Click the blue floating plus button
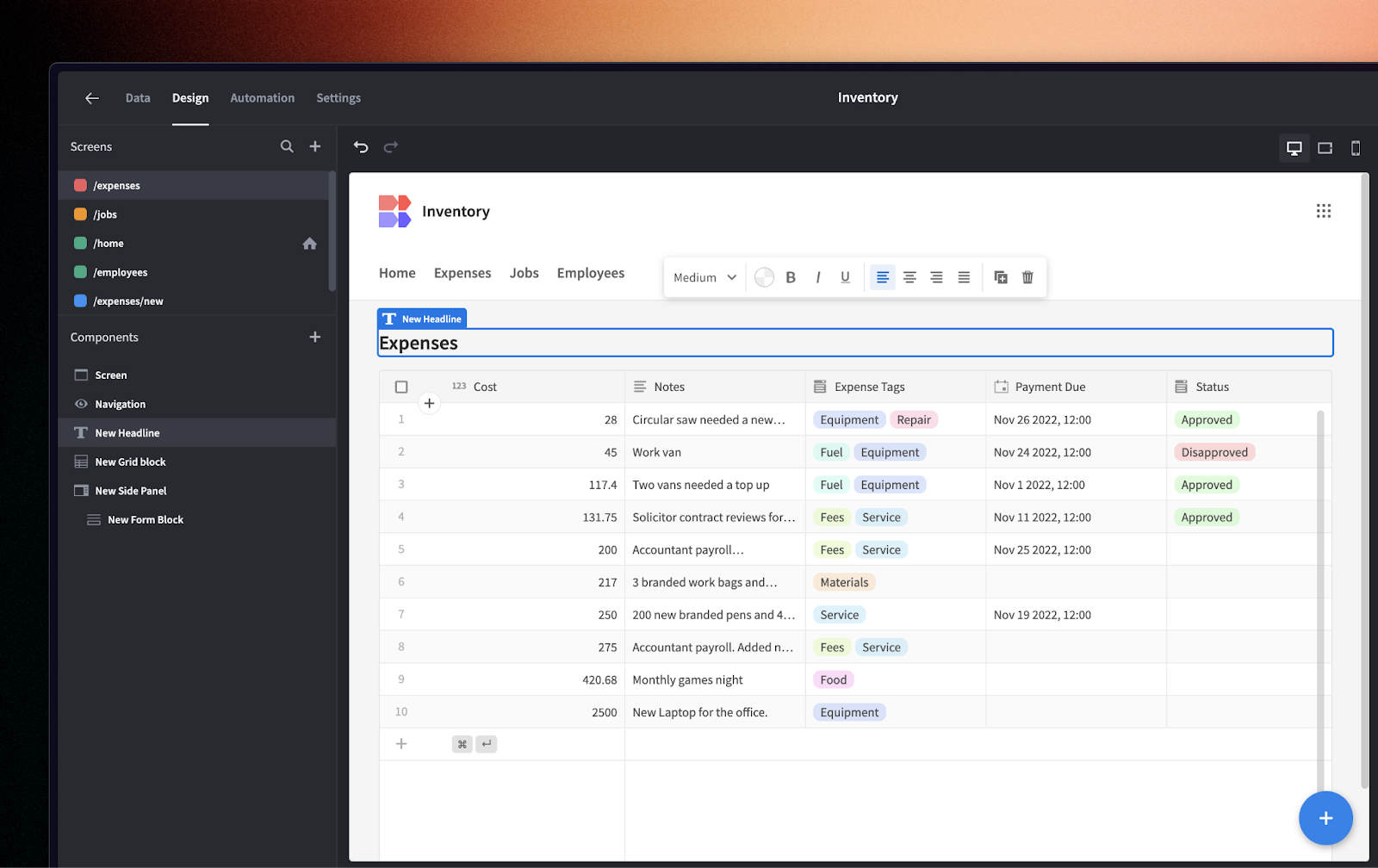 pyautogui.click(x=1325, y=818)
